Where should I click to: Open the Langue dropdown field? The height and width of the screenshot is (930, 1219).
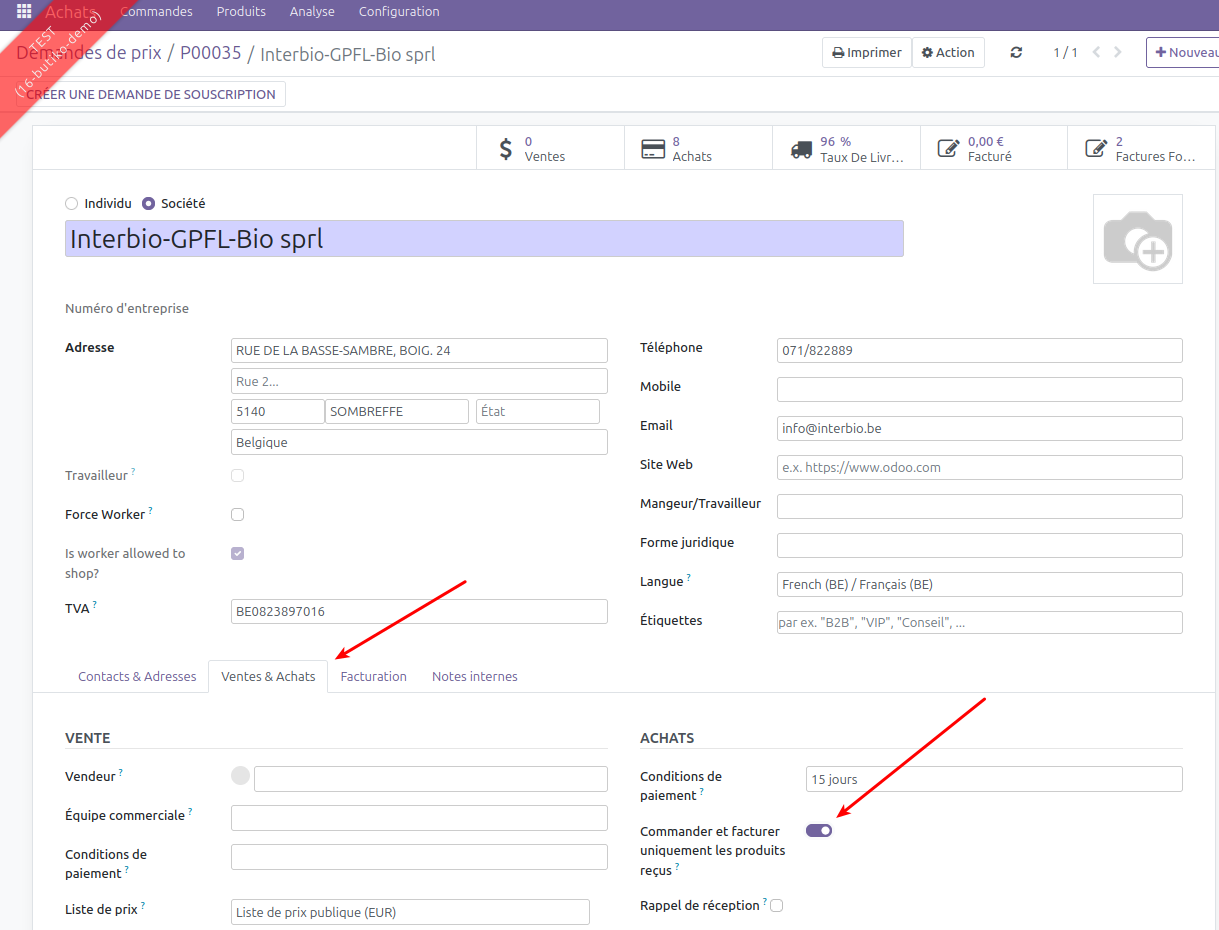979,585
